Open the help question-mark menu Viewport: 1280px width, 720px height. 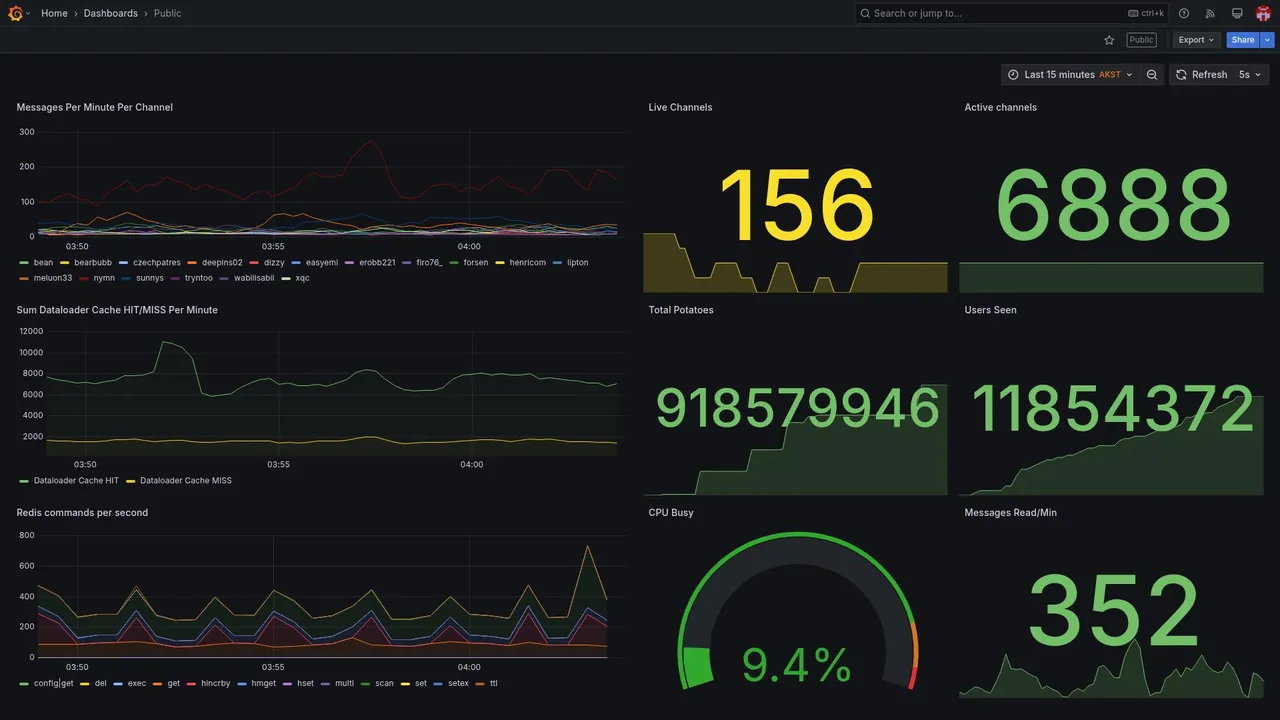click(1184, 13)
